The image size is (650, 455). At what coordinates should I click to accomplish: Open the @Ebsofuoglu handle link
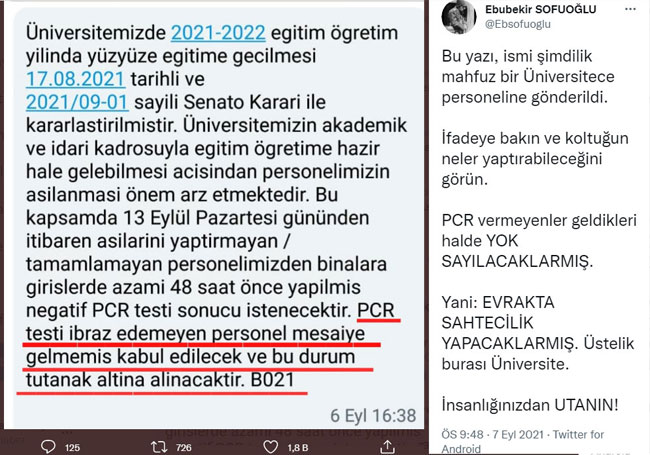(518, 24)
